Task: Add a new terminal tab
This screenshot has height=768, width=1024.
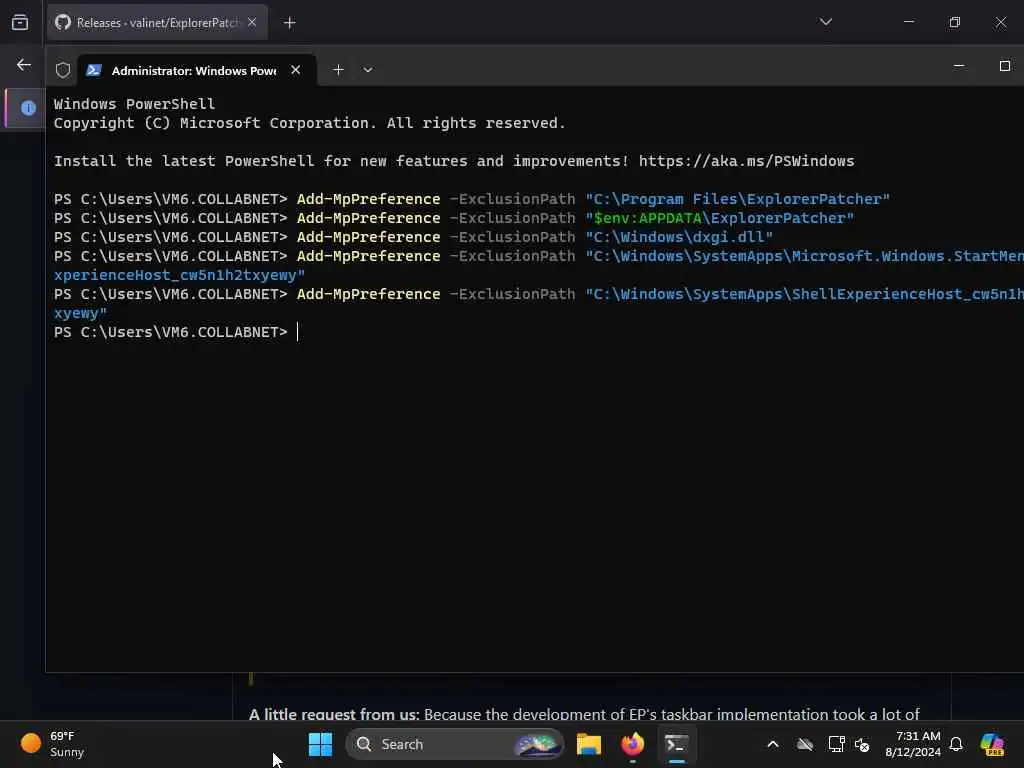Action: (338, 70)
